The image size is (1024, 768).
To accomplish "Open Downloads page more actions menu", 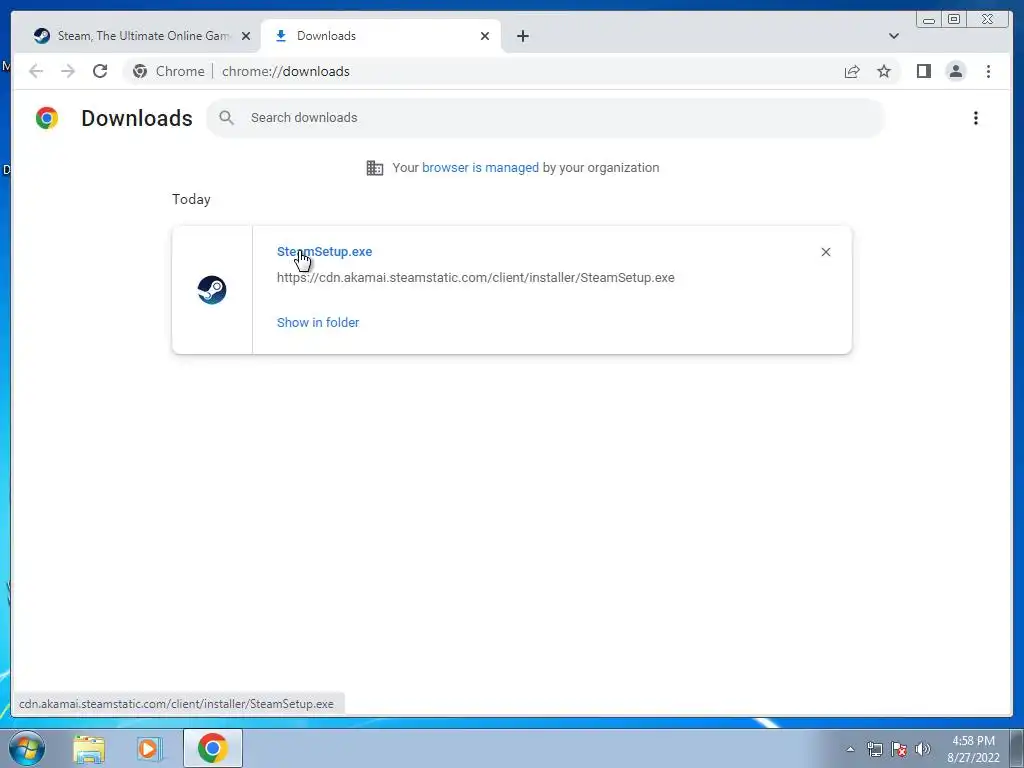I will (976, 118).
